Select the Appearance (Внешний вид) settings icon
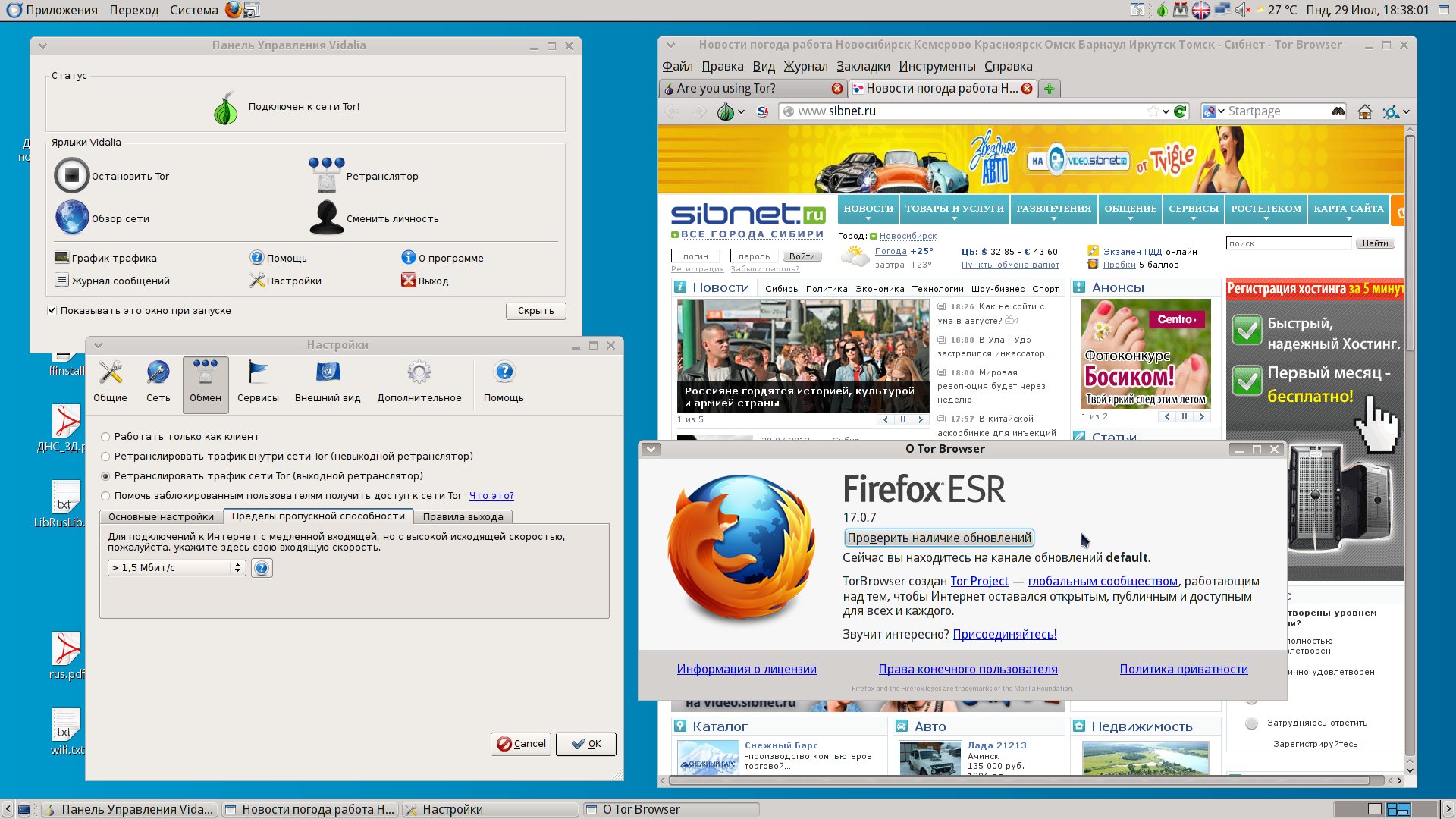 (328, 372)
